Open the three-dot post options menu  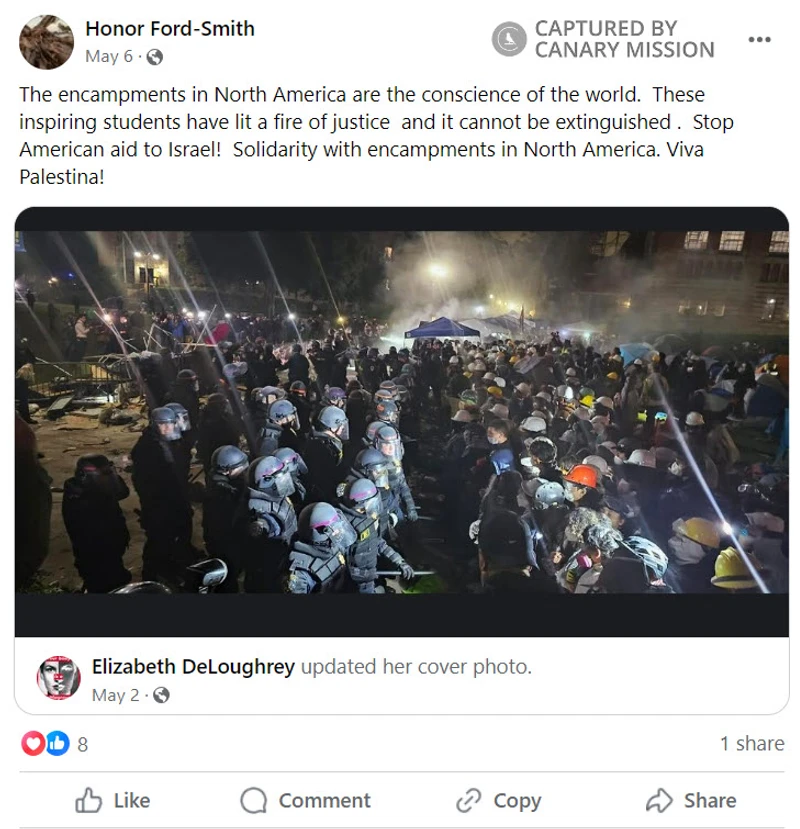click(759, 39)
